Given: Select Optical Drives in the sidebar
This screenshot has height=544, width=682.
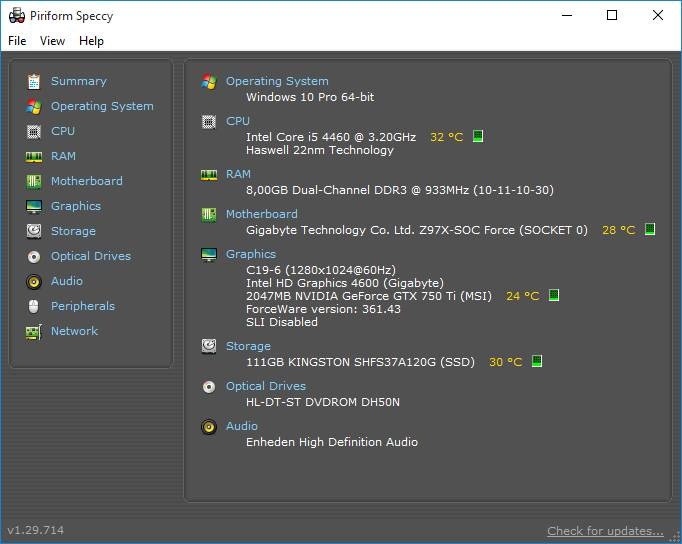Looking at the screenshot, I should [91, 257].
